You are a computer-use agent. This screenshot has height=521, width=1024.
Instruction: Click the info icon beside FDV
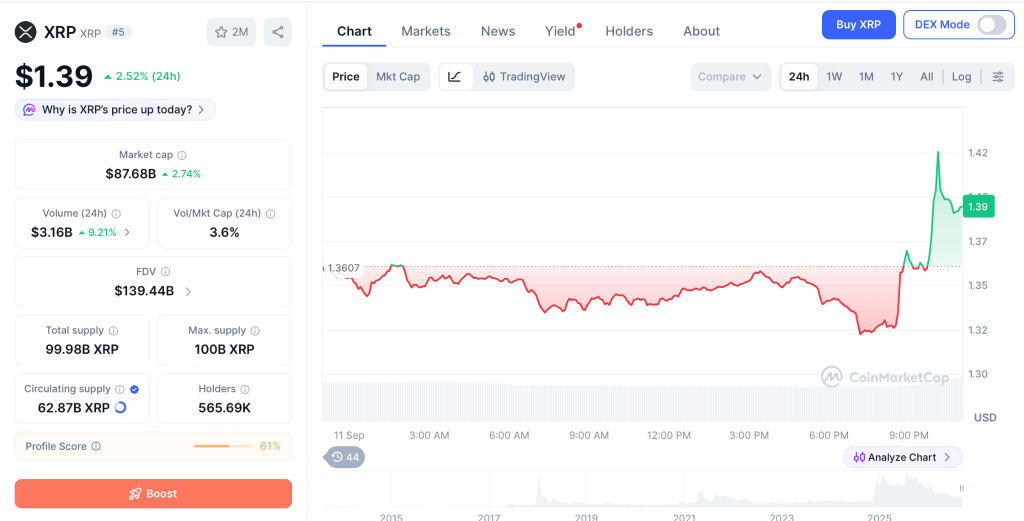166,272
